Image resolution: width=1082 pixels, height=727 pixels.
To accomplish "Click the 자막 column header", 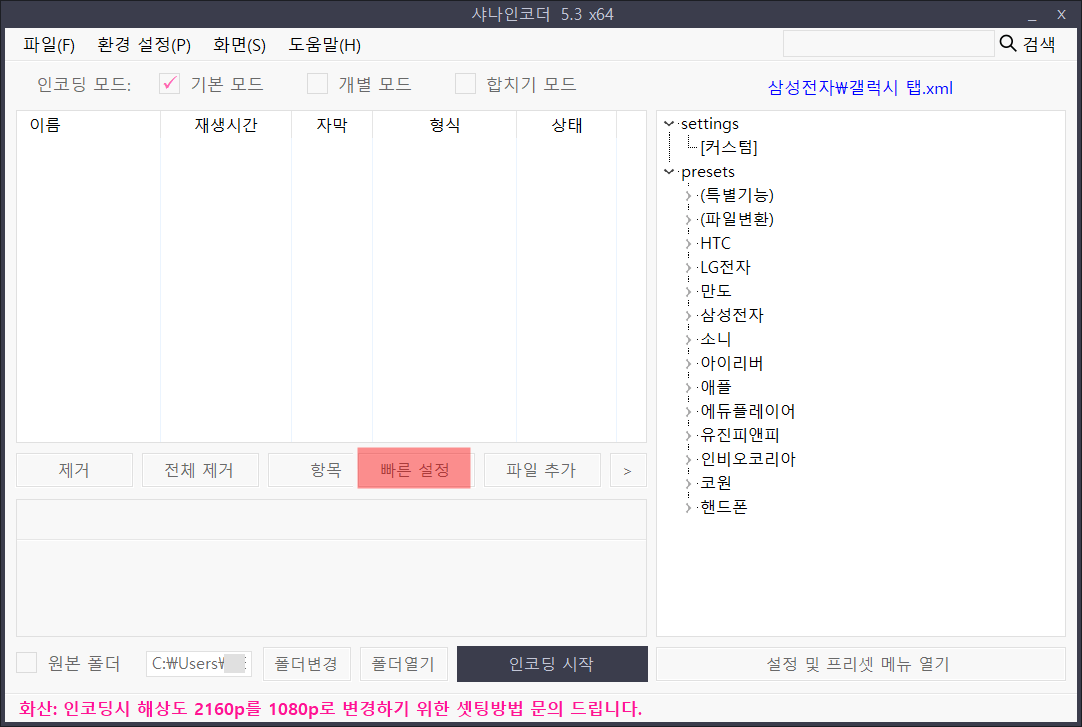I will (332, 125).
